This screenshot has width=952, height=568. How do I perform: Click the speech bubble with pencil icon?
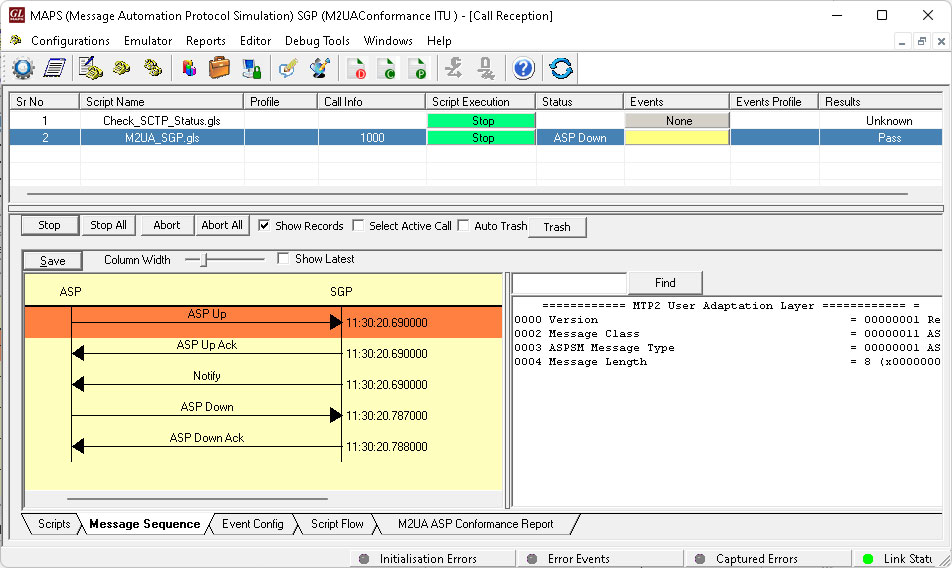[288, 68]
